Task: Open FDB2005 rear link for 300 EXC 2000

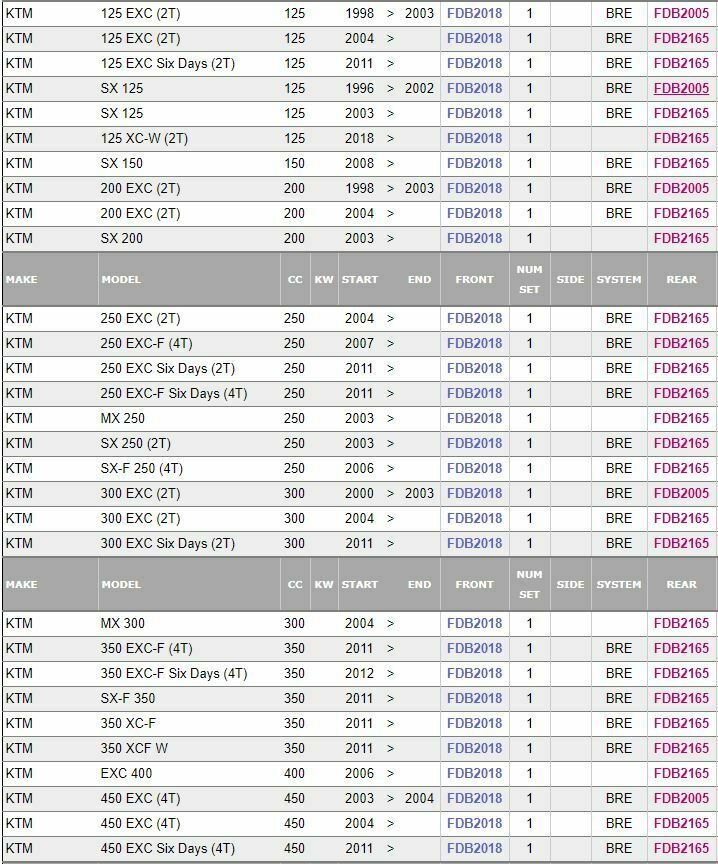Action: pos(681,493)
